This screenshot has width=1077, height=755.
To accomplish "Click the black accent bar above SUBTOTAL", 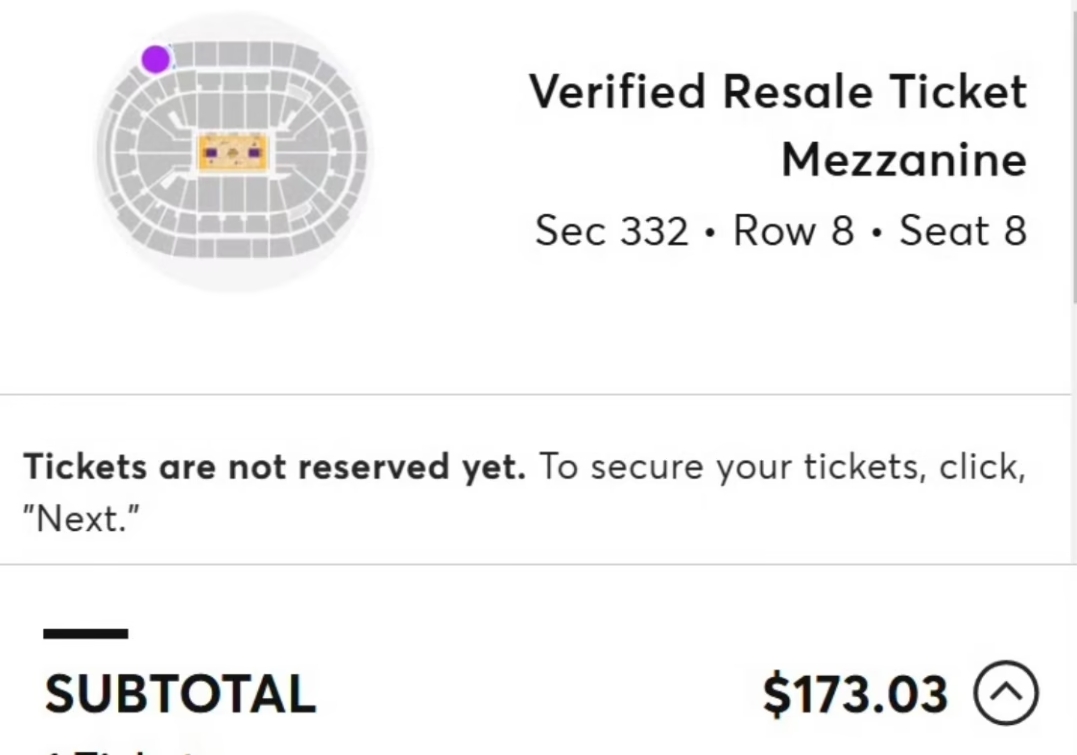I will click(85, 633).
